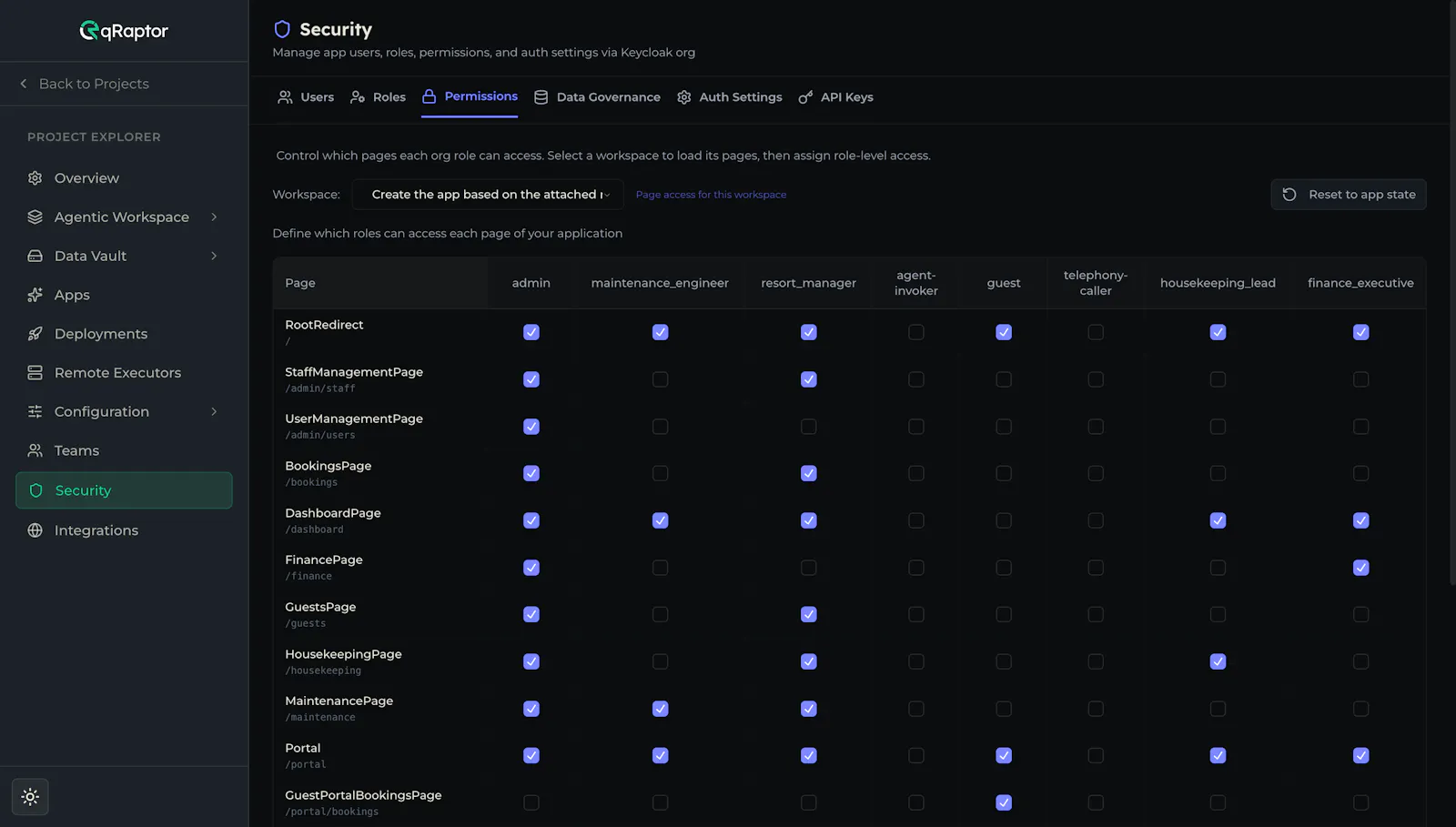Click the Auth Settings gear icon
Viewport: 1456px width, 827px height.
pos(684,97)
